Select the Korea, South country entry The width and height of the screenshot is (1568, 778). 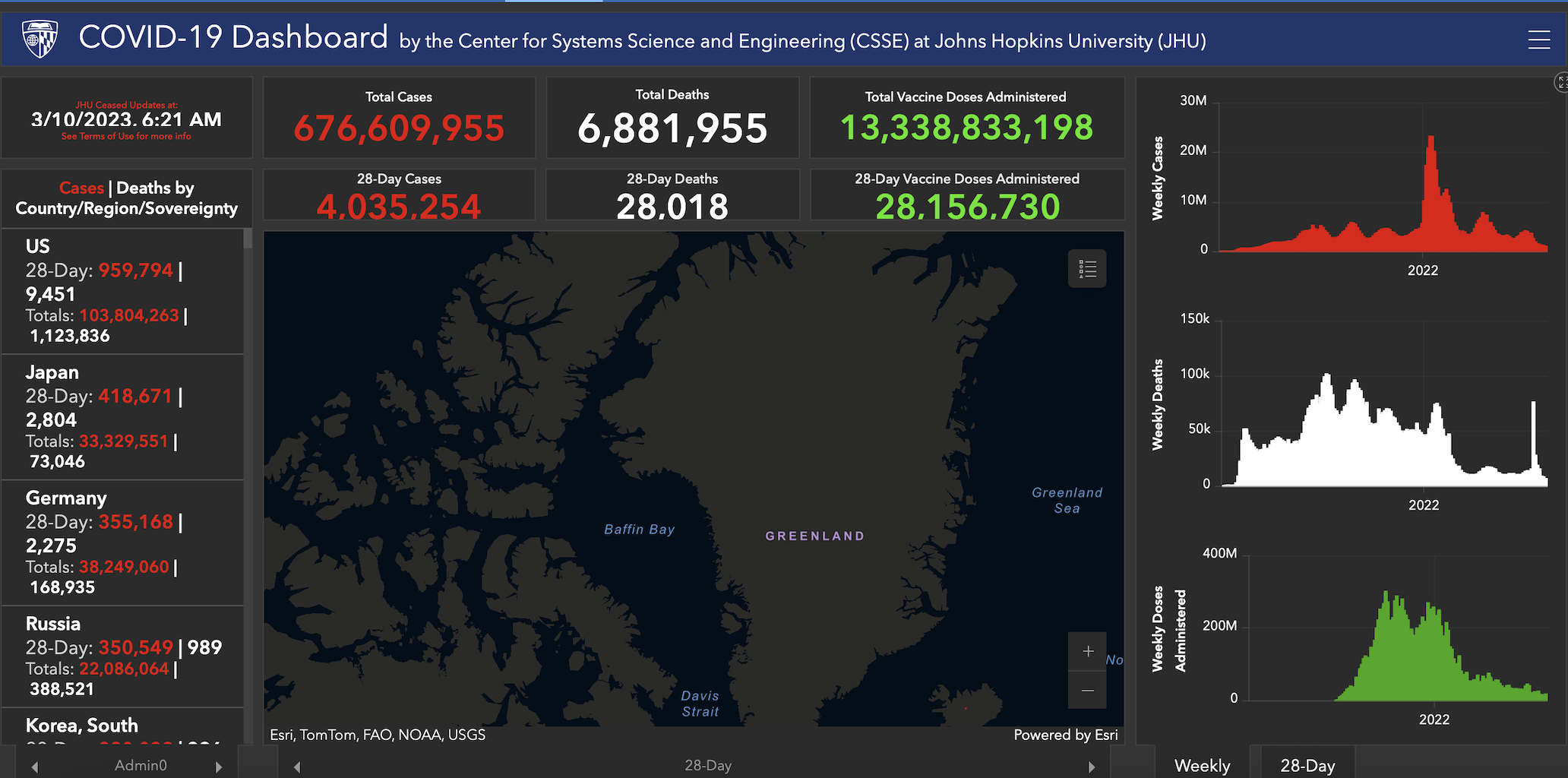122,726
